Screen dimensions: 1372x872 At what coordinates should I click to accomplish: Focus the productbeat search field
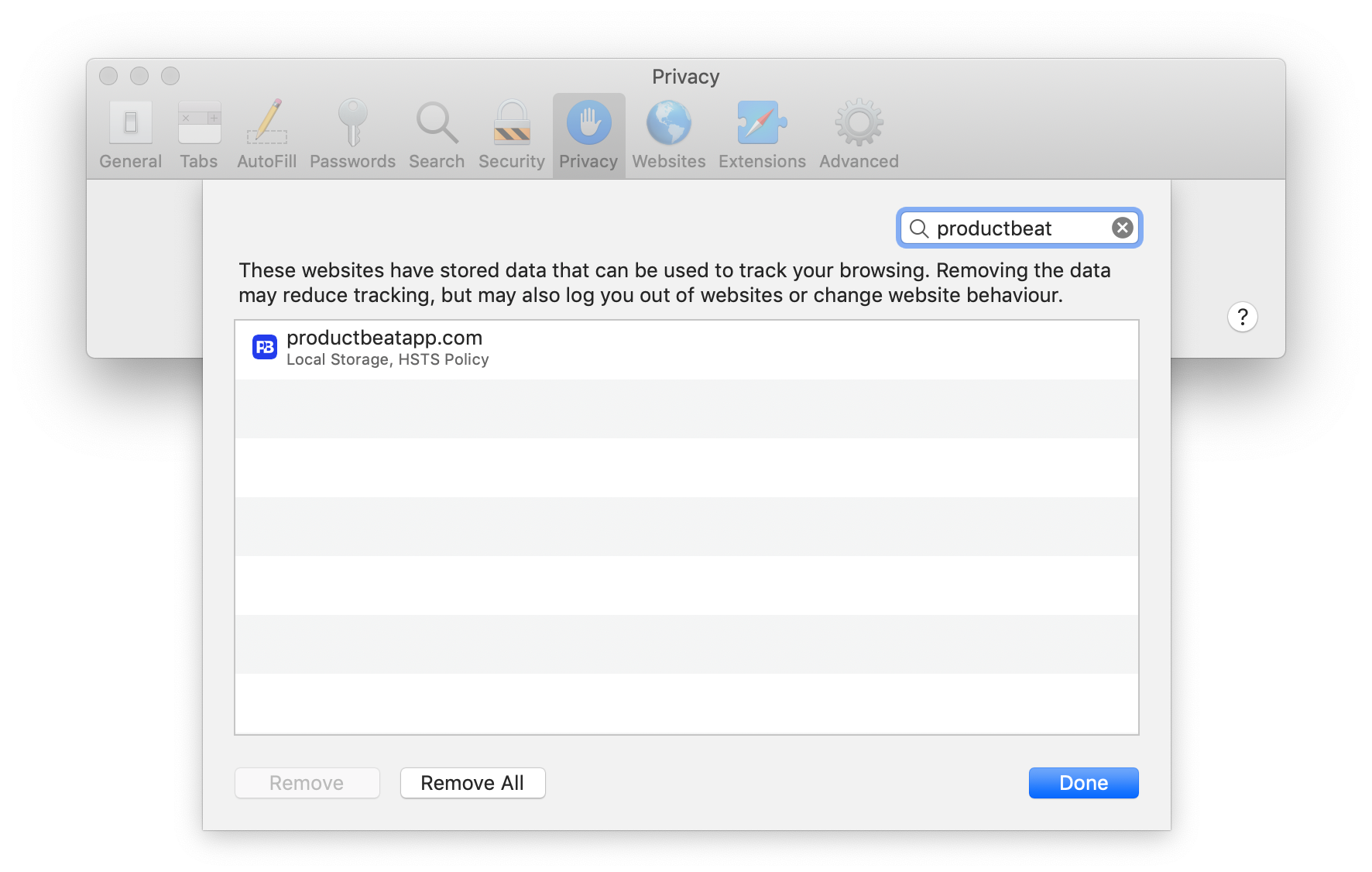tap(1019, 228)
